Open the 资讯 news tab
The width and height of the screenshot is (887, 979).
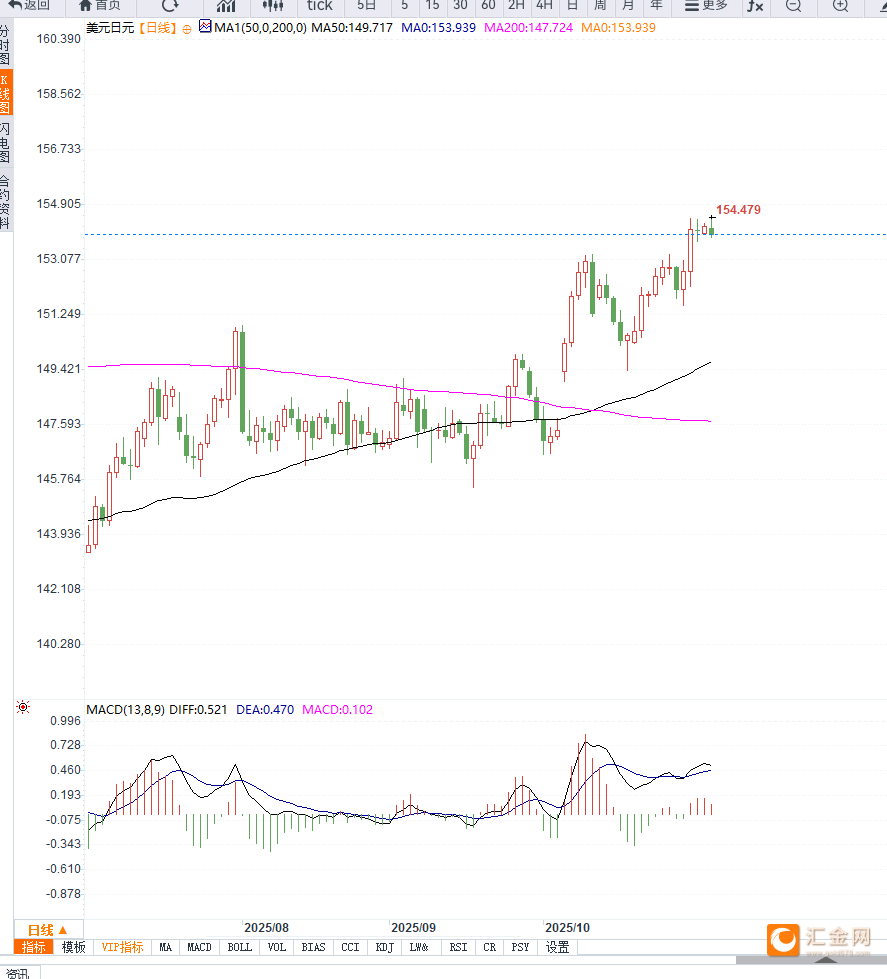point(19,973)
